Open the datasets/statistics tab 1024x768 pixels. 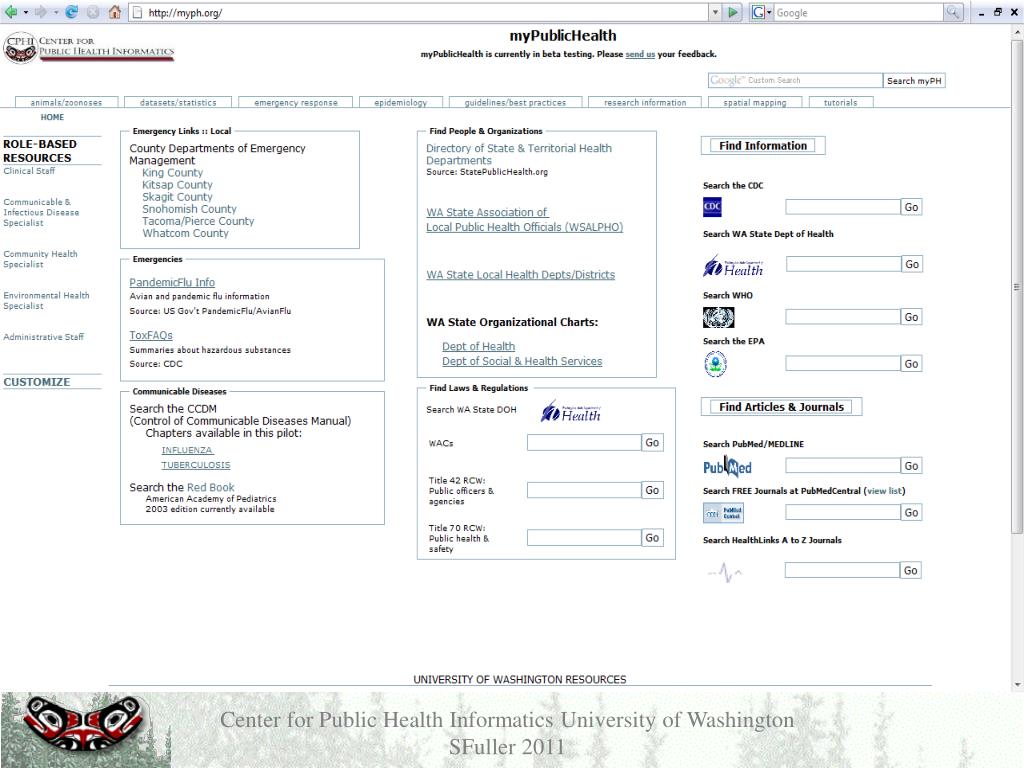178,103
